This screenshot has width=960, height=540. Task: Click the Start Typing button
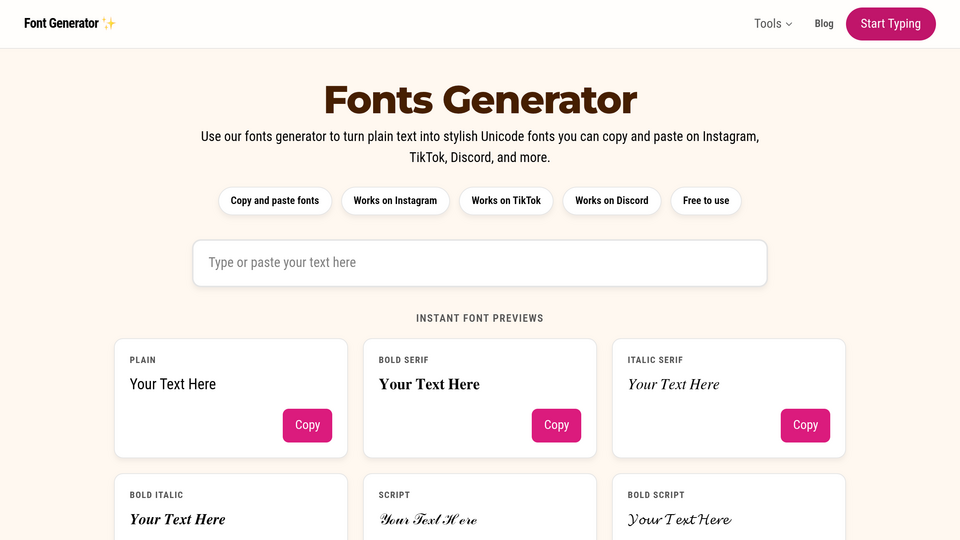pos(890,24)
